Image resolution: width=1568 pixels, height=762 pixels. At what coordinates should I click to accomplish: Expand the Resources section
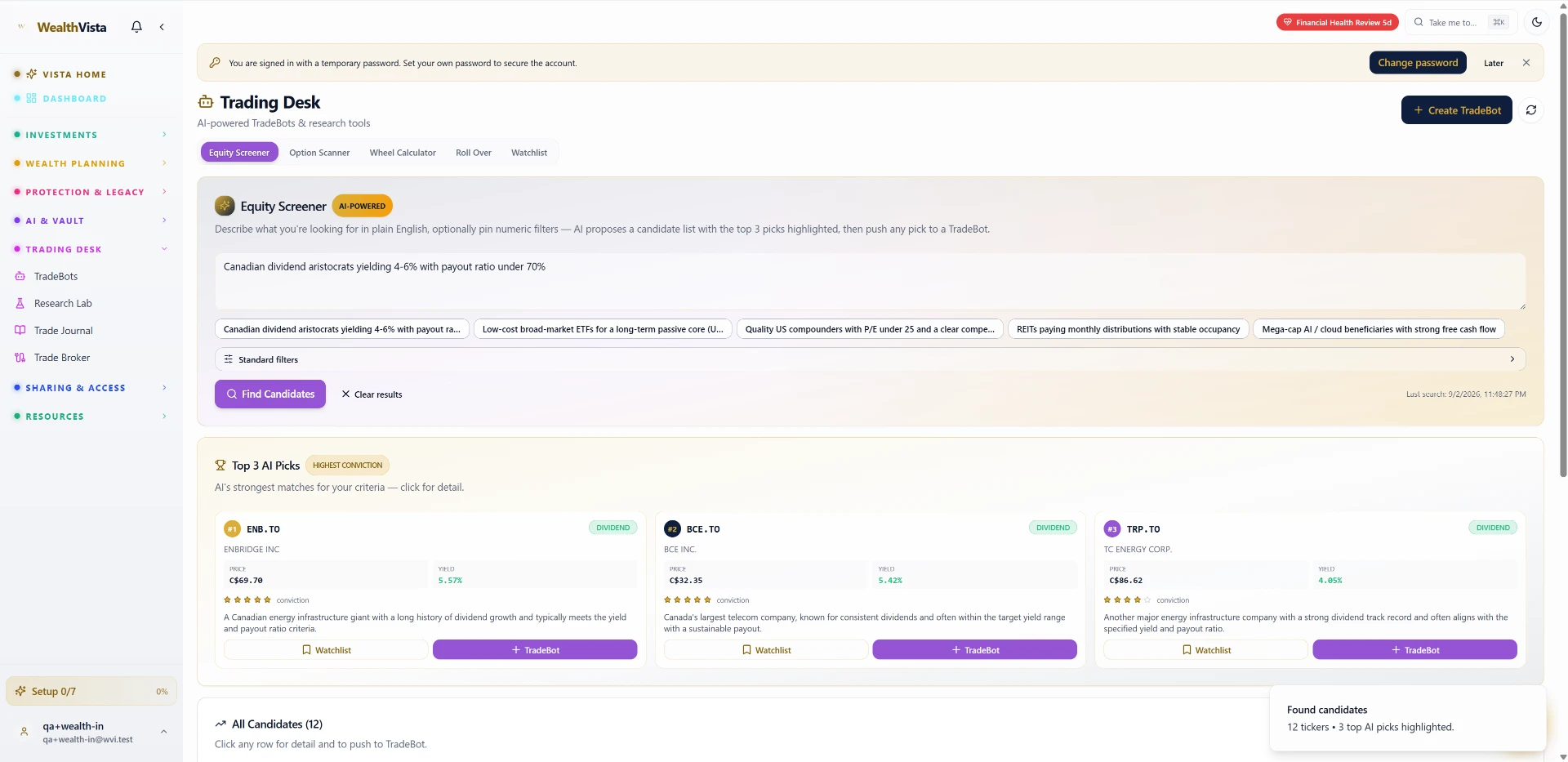91,417
